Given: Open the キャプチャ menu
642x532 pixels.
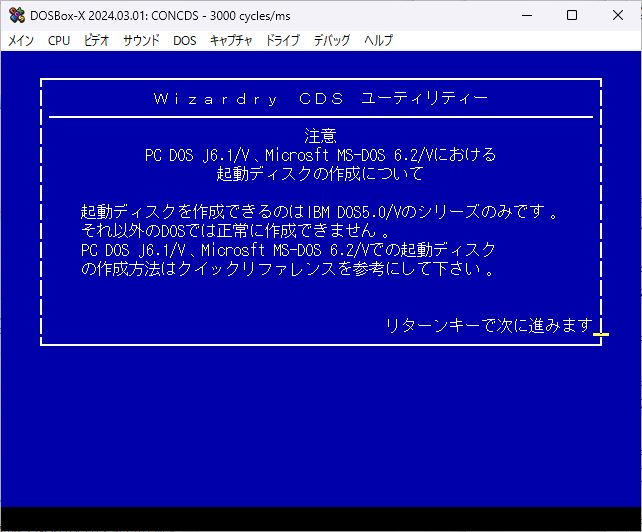Looking at the screenshot, I should click(231, 41).
